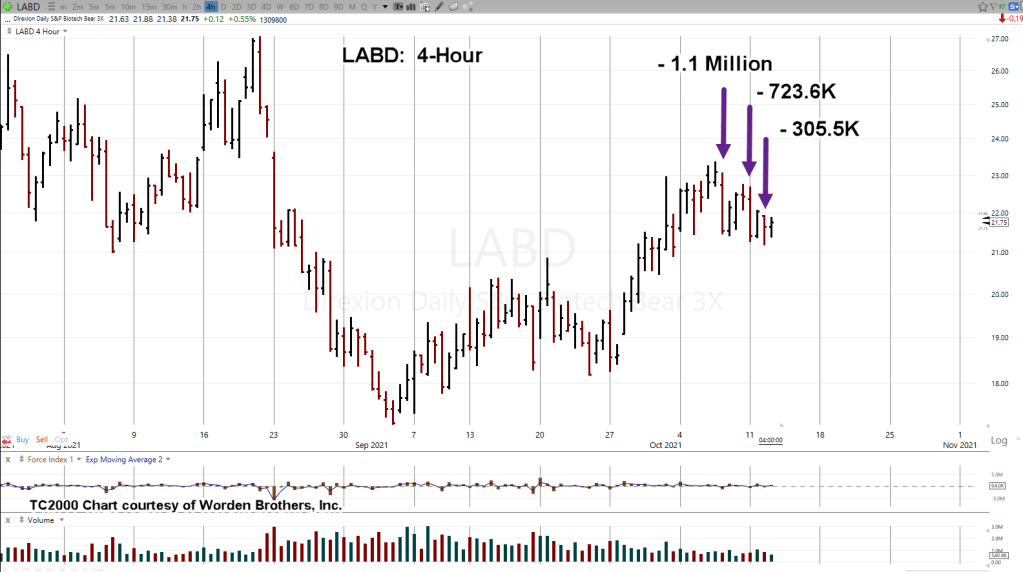This screenshot has width=1023, height=572.
Task: Click the Sell button
Action: coord(41,439)
